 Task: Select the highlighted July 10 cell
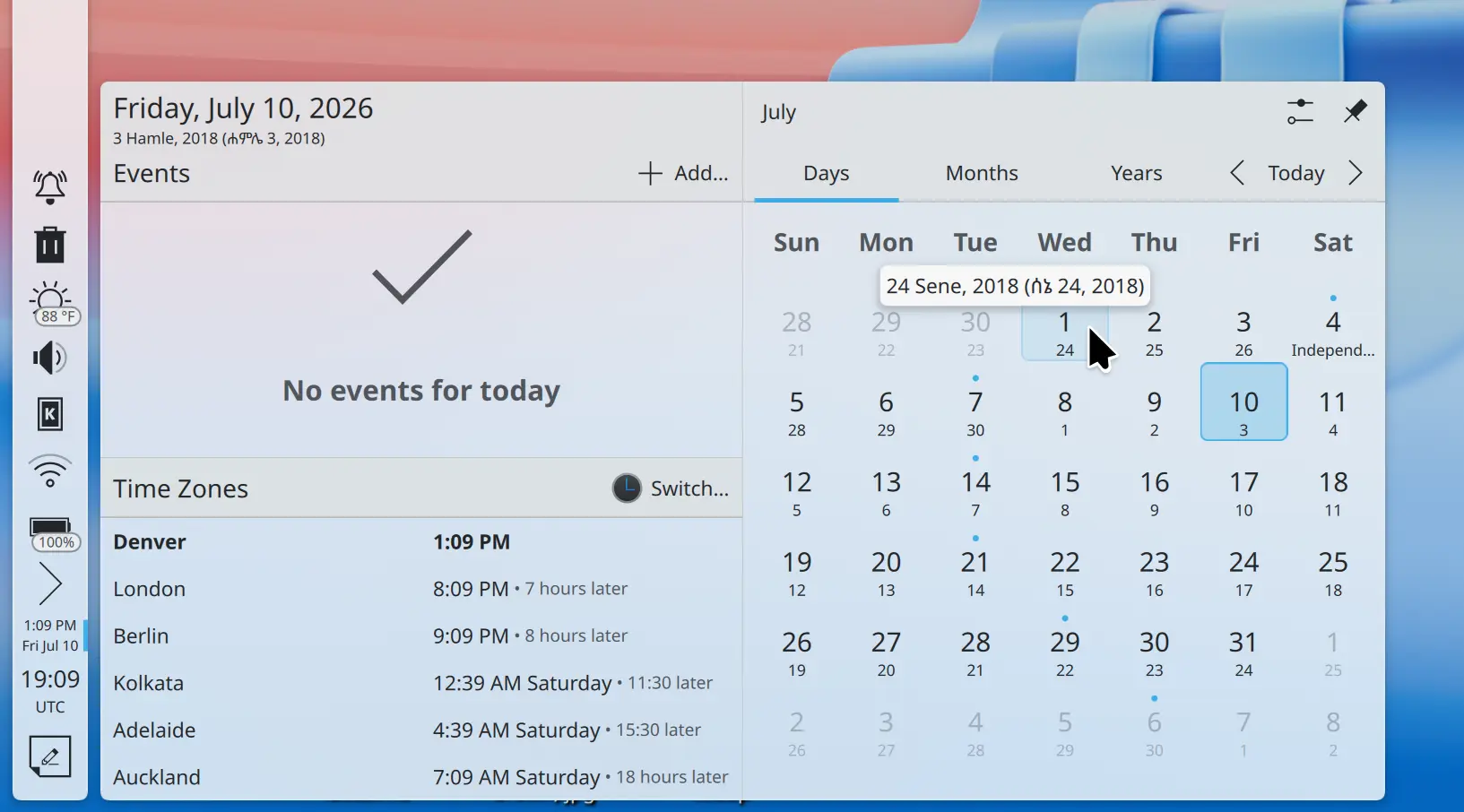point(1243,402)
